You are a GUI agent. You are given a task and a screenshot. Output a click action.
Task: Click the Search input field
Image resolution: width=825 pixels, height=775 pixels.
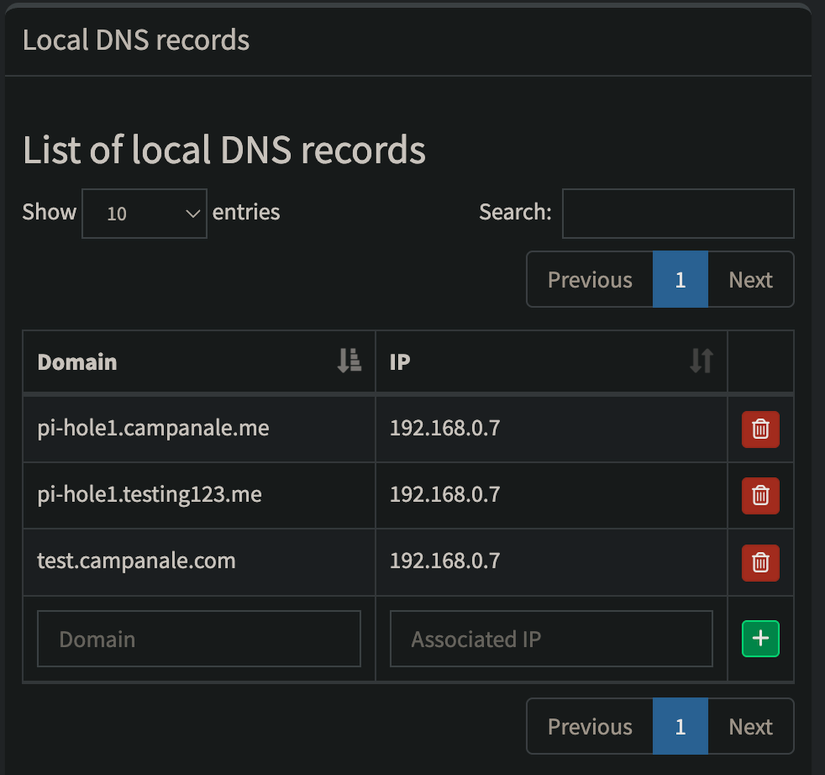[678, 213]
